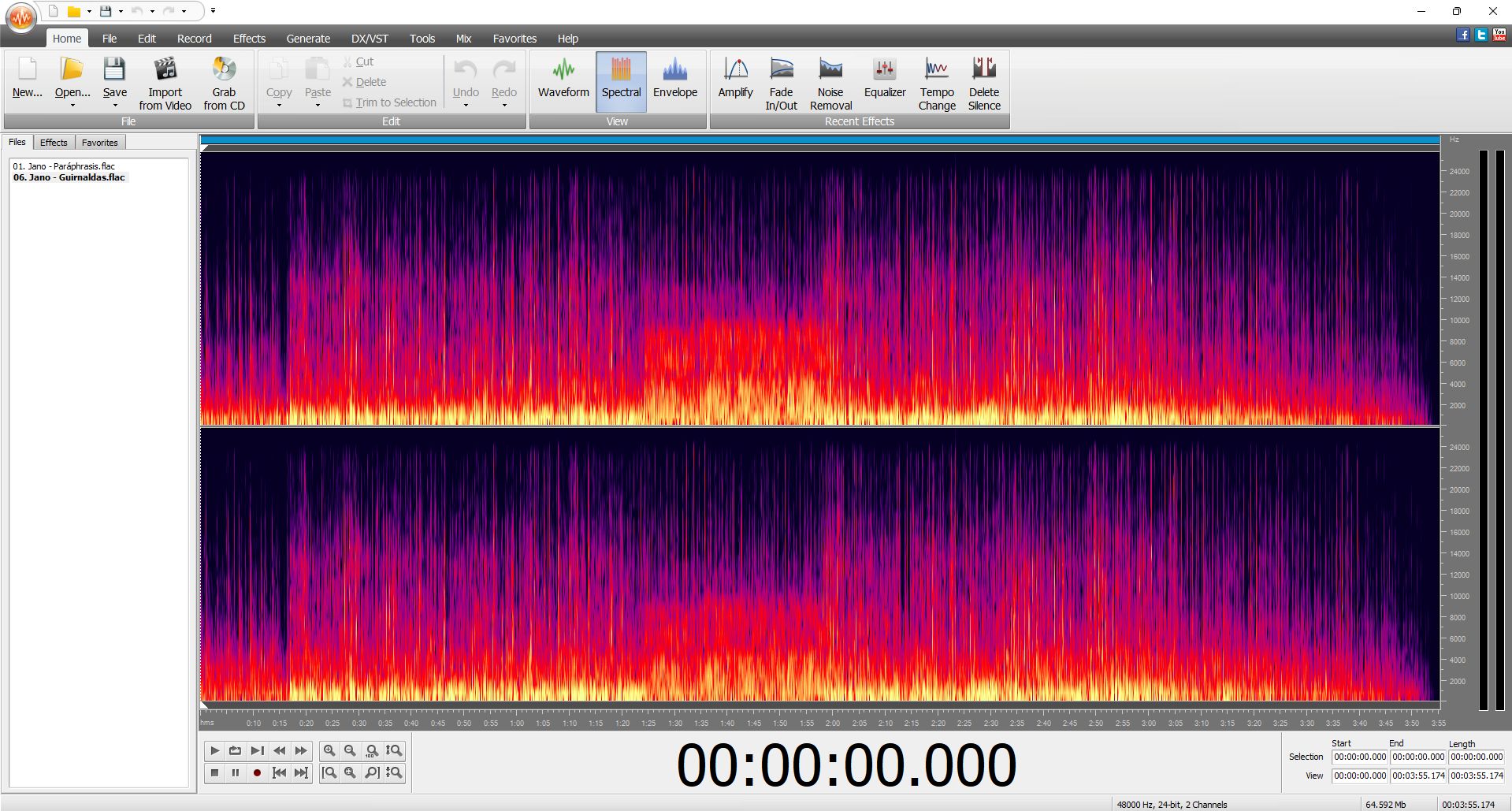Click the blue overview navigation bar
This screenshot has height=811, width=1512.
(x=819, y=140)
